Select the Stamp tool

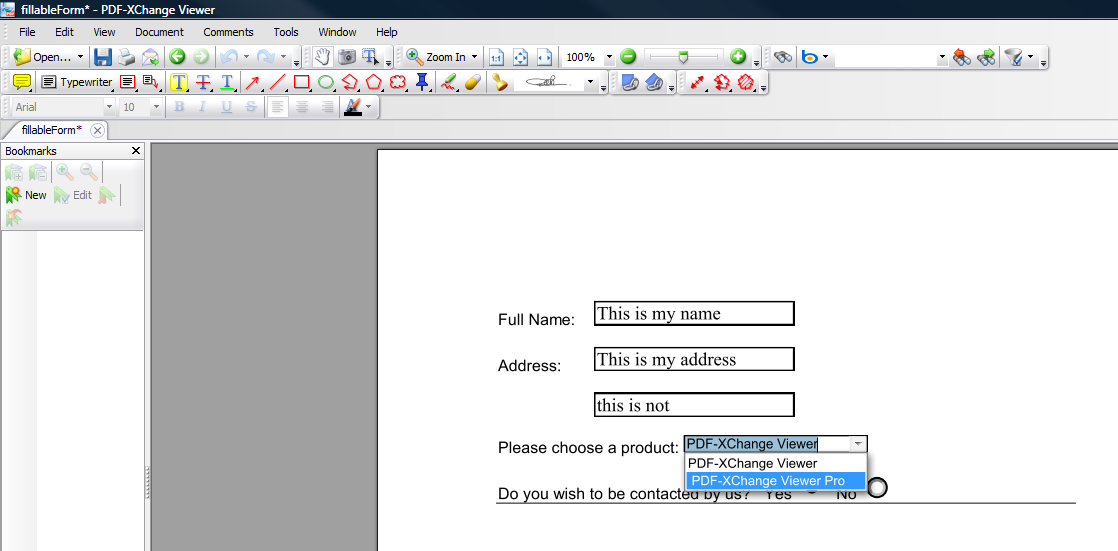[501, 82]
